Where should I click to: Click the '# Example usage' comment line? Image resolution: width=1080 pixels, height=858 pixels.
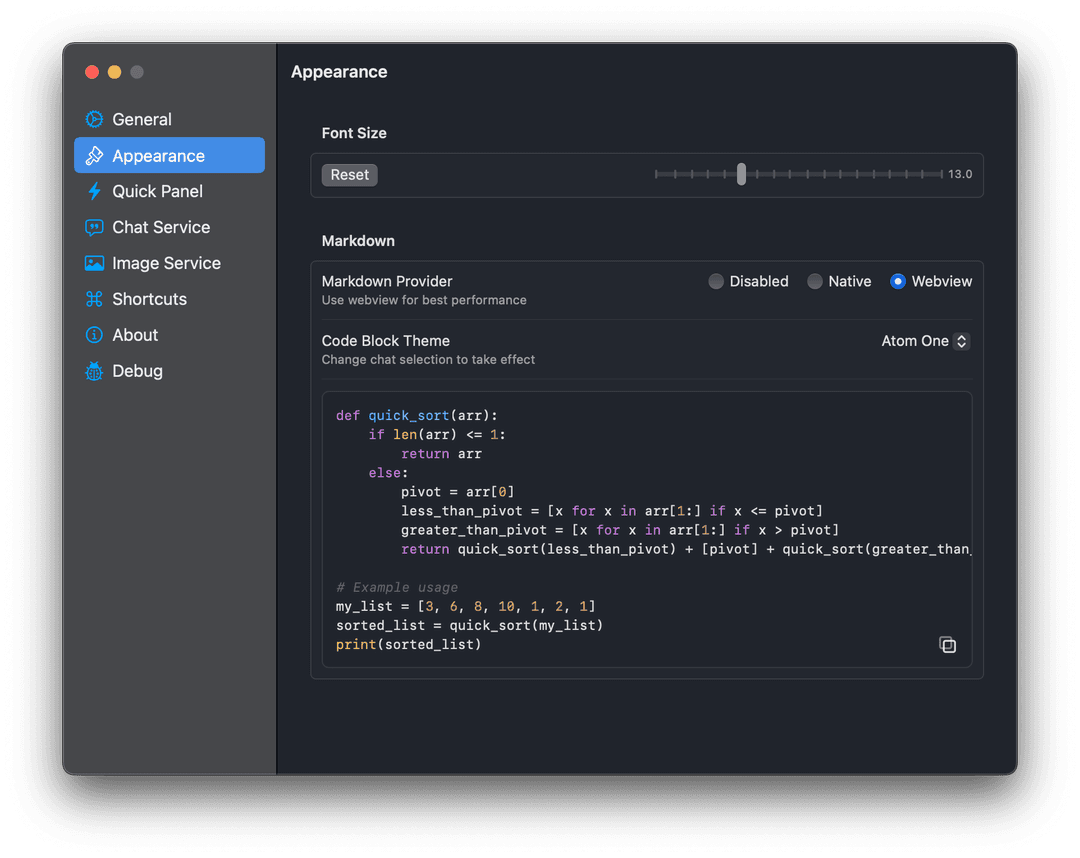397,587
